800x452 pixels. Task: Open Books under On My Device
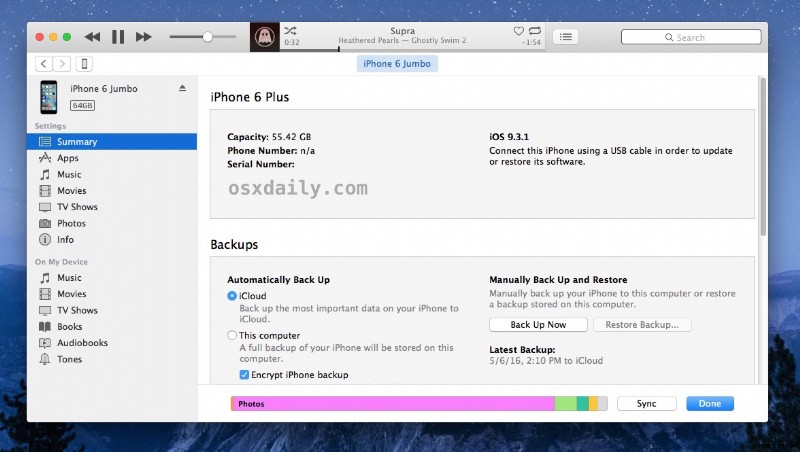tap(112, 327)
